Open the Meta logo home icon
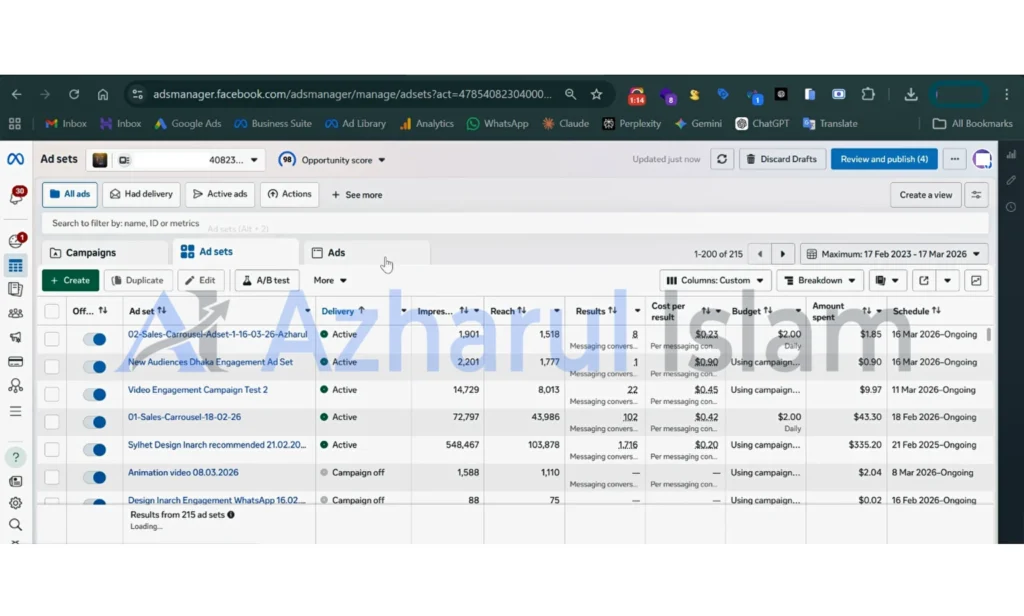The width and height of the screenshot is (1024, 616). (16, 159)
